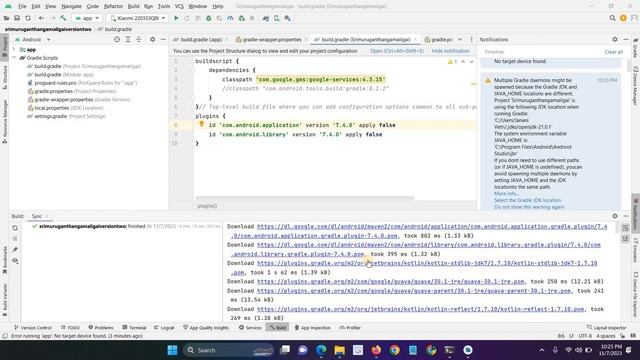This screenshot has height=360, width=640.
Task: Click the Save All toolbar icon
Action: click(17, 18)
